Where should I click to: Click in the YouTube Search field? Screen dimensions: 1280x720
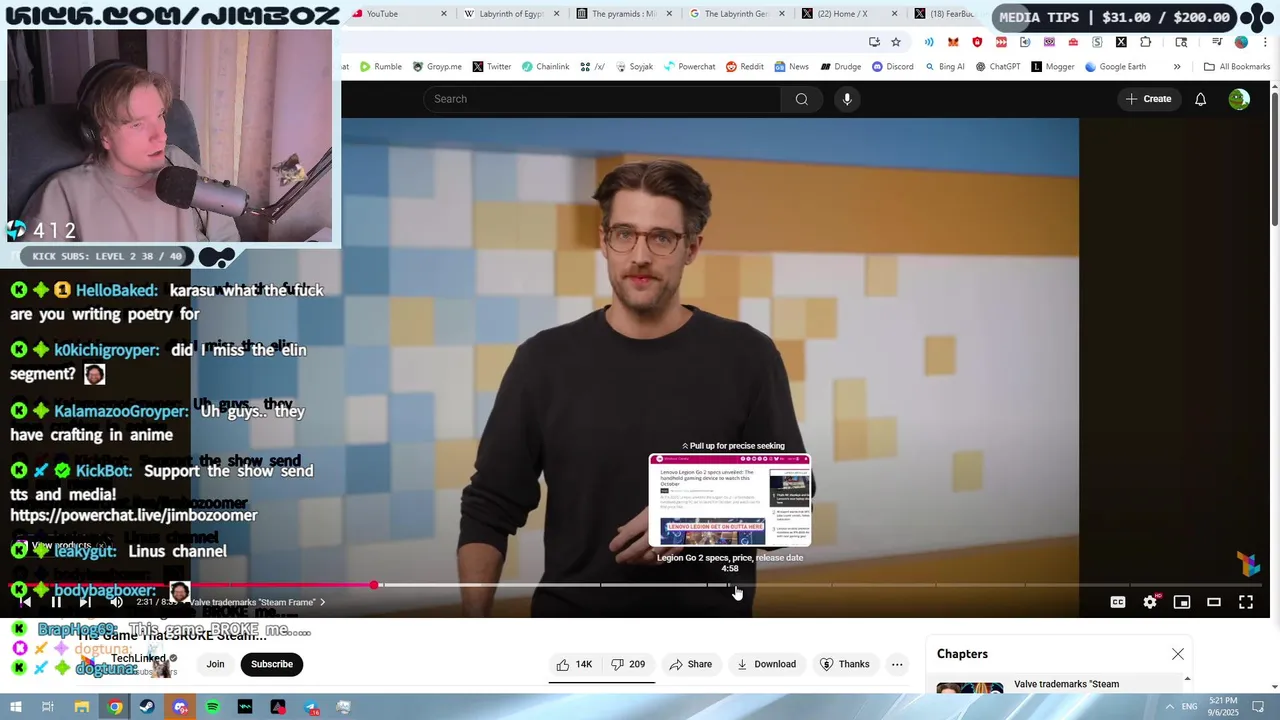click(x=602, y=99)
